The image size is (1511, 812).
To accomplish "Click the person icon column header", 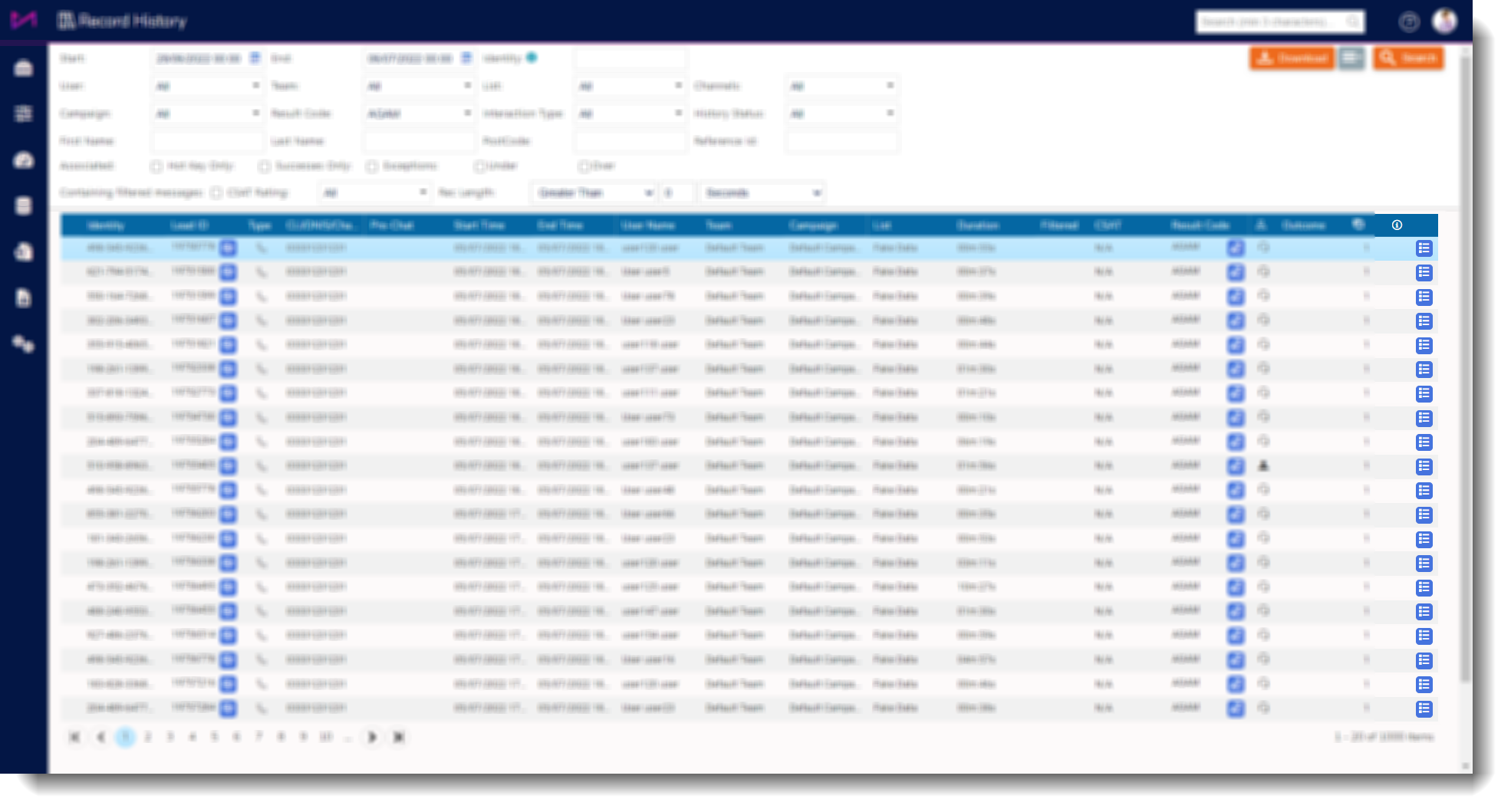I will tap(1261, 225).
